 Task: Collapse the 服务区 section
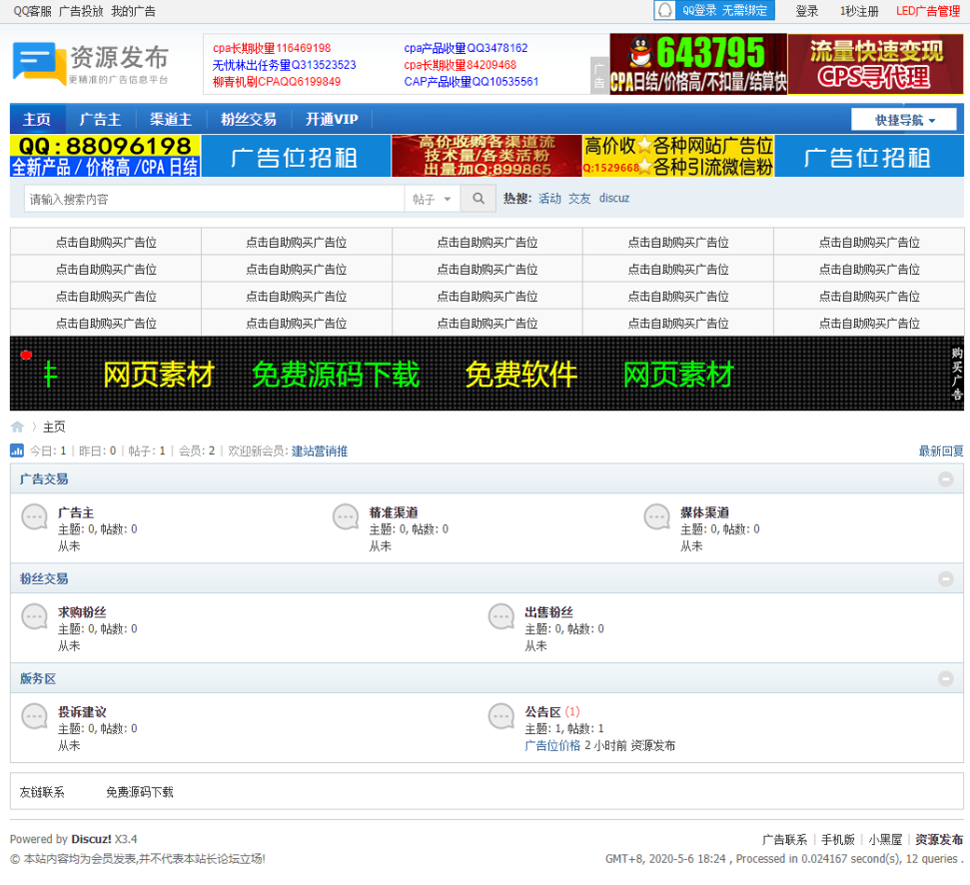coord(945,679)
